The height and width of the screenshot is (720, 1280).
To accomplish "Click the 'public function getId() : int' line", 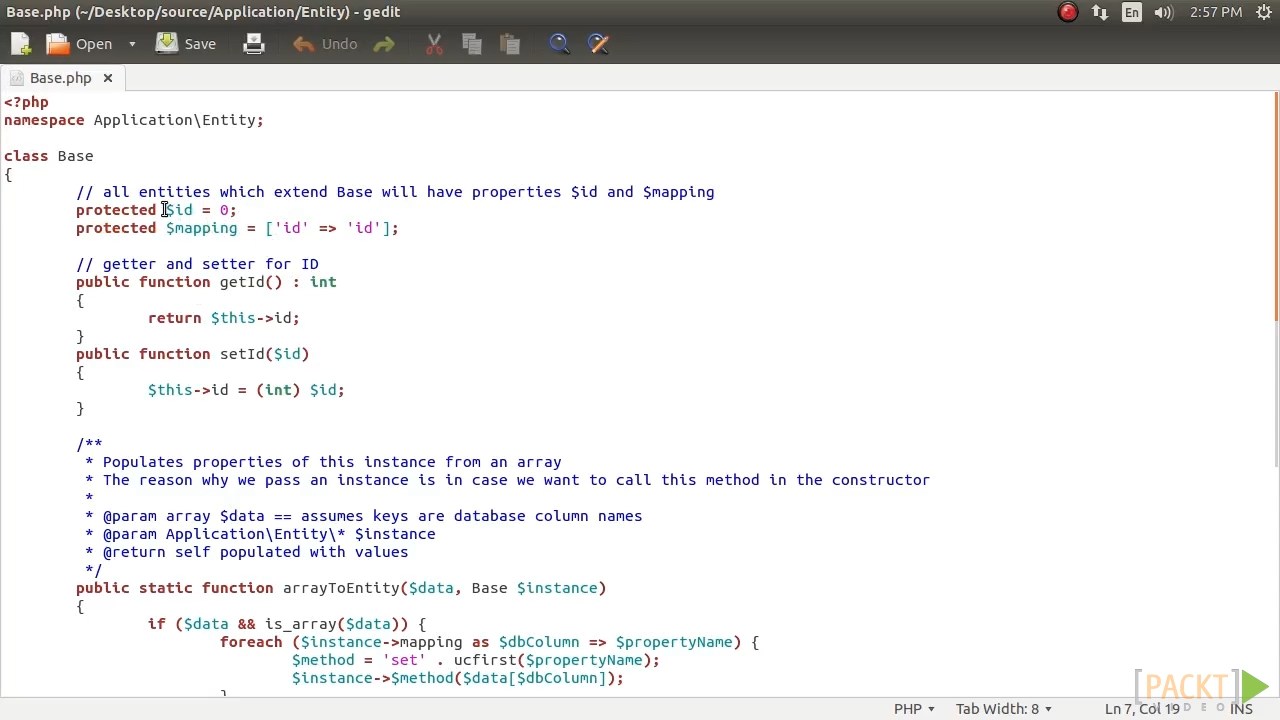I will click(x=206, y=282).
